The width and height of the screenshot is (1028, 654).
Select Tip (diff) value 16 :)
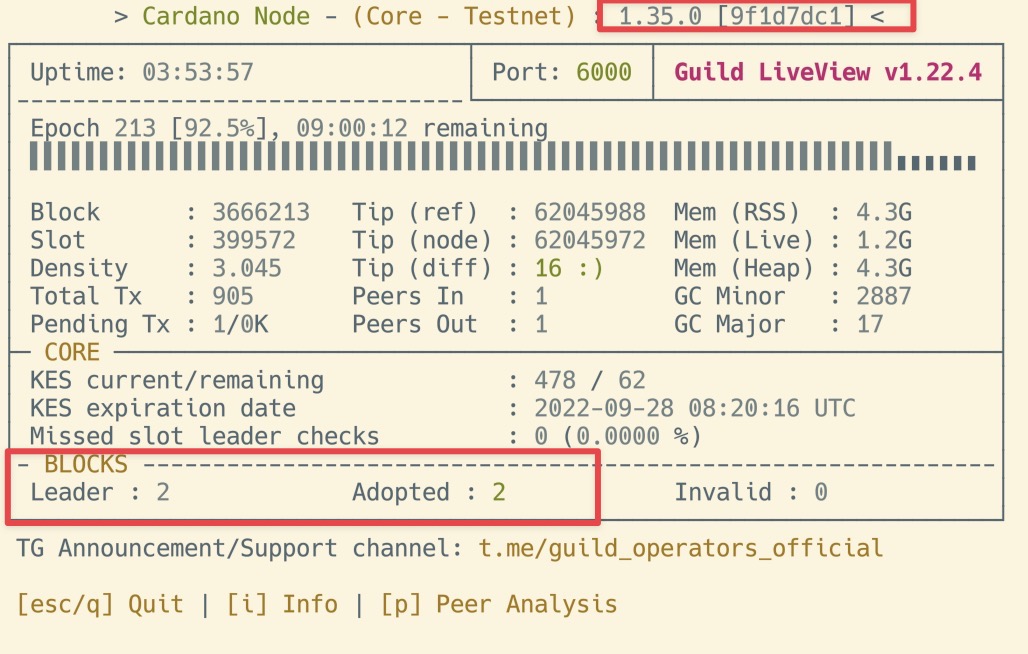click(569, 269)
